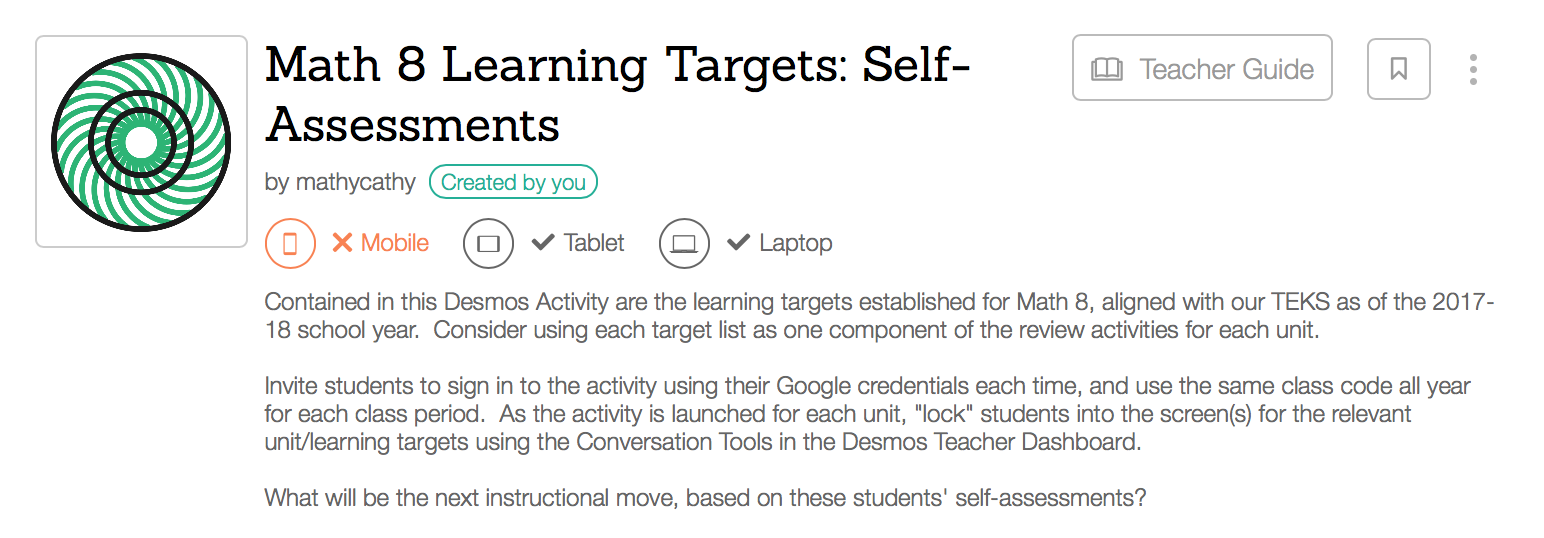The image size is (1544, 538).
Task: Click the checkmark beside Laptop
Action: [x=739, y=243]
